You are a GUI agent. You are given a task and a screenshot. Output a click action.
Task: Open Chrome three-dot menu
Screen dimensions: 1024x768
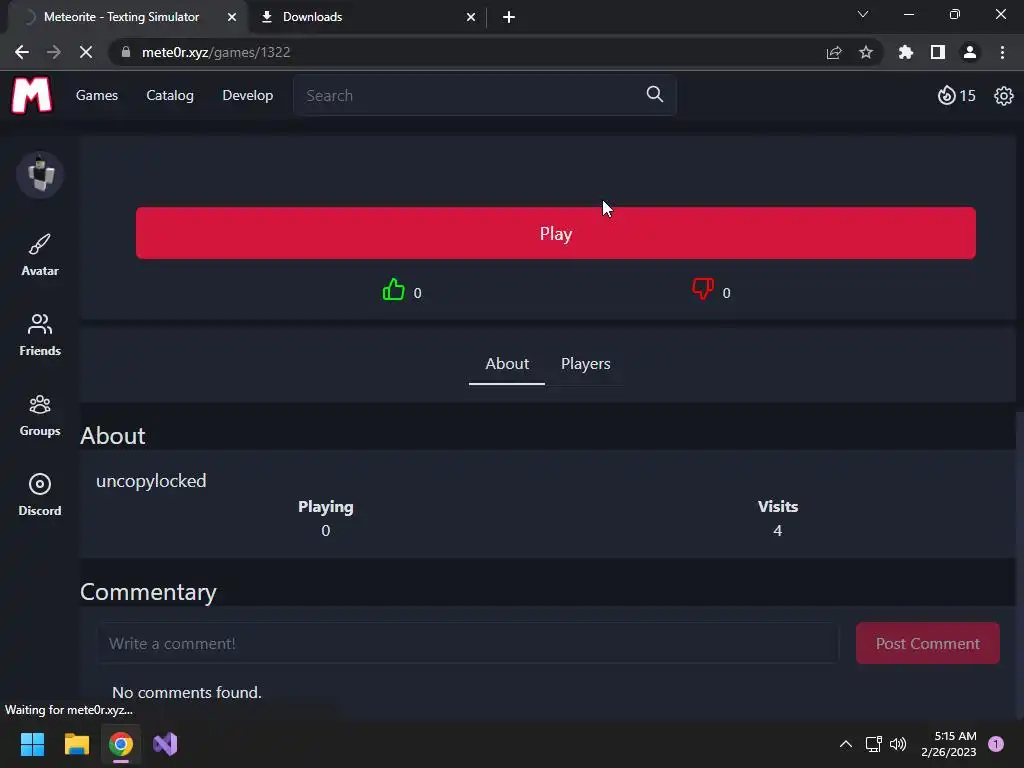(x=1002, y=52)
